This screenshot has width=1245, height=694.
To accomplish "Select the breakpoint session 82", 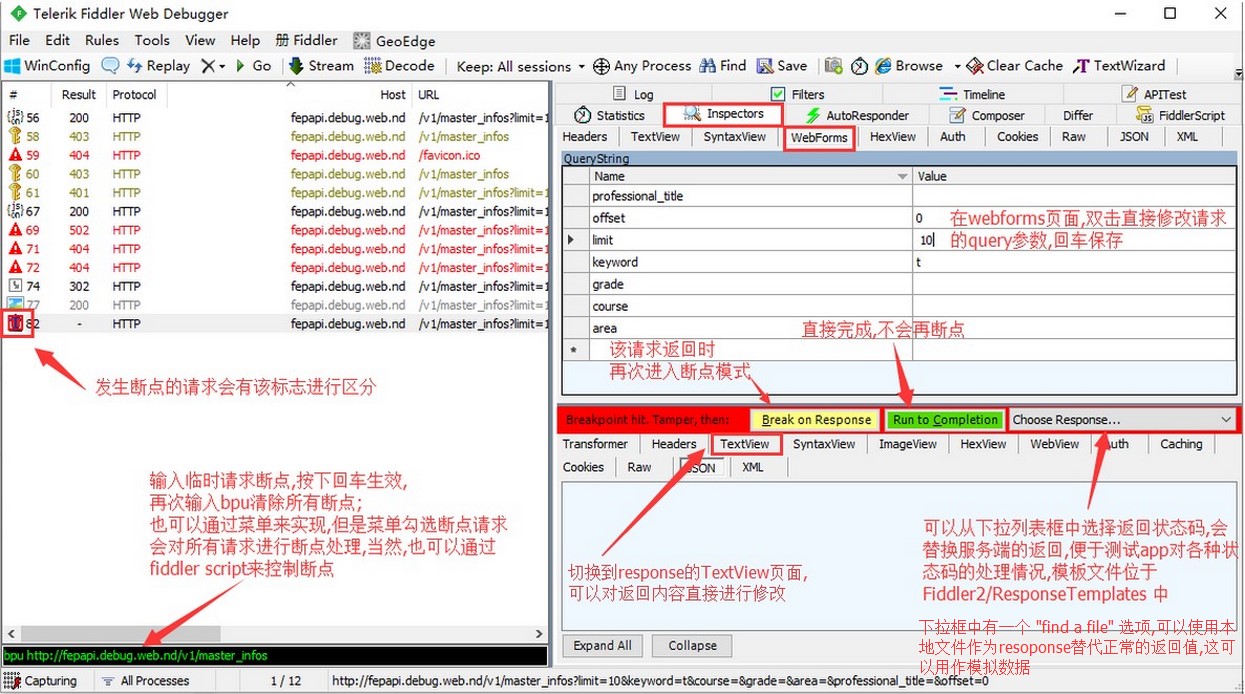I will coord(275,324).
